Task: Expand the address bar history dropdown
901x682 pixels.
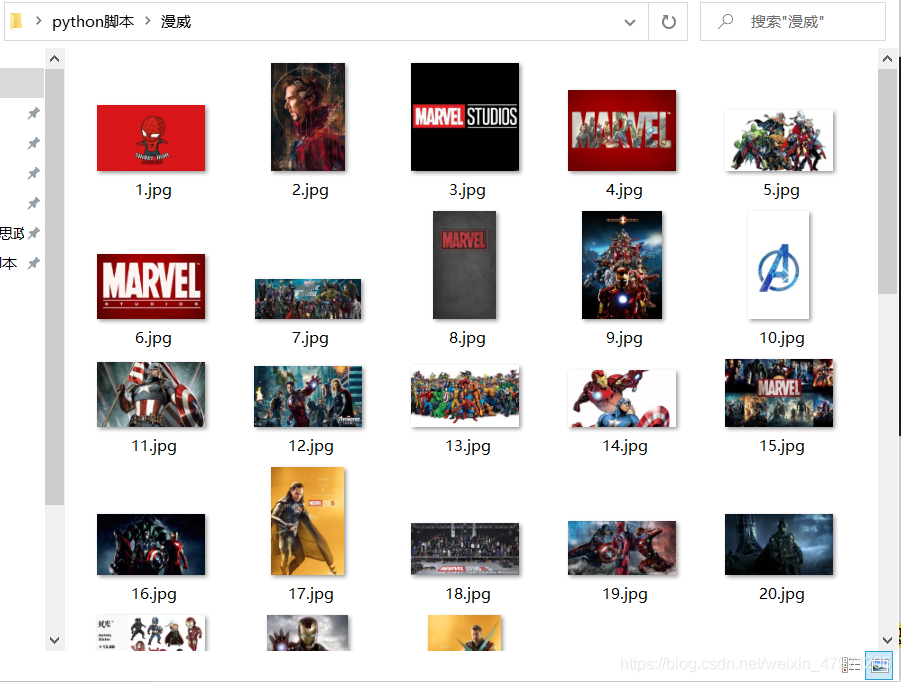Action: tap(630, 22)
